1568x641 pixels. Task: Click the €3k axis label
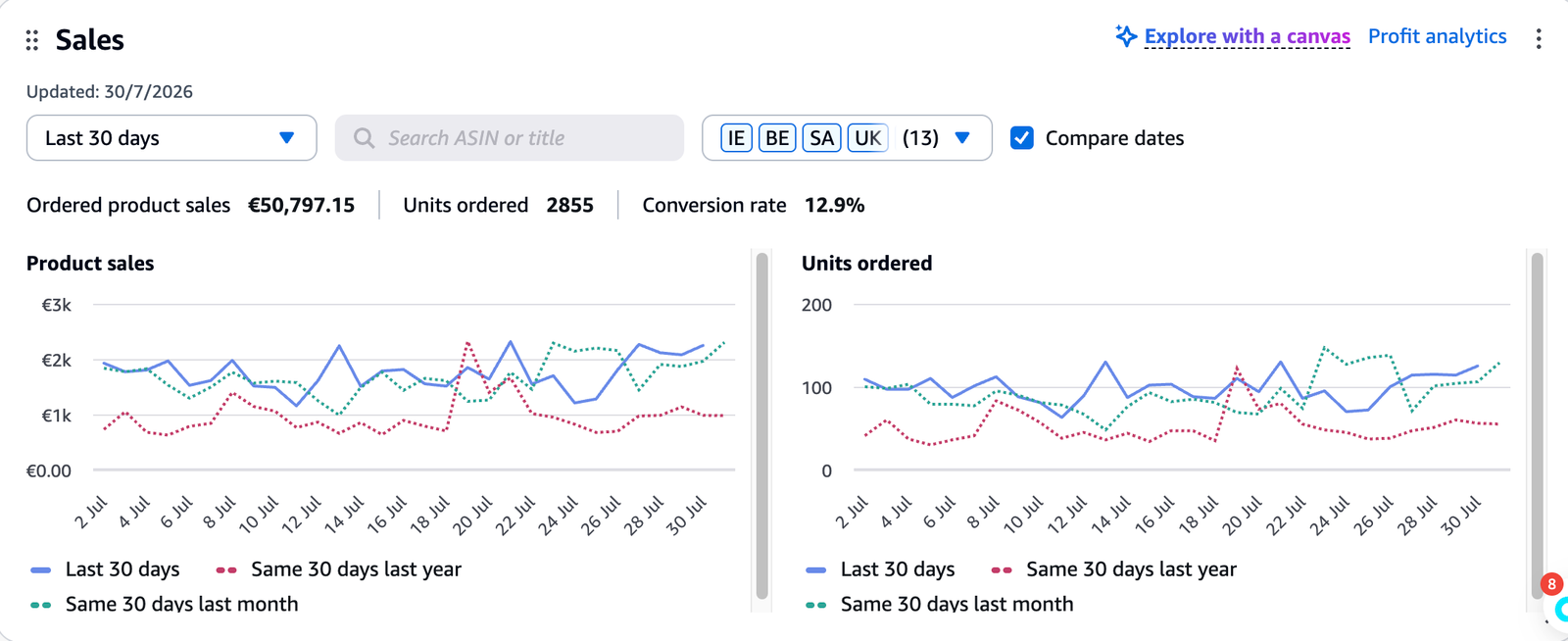[56, 305]
